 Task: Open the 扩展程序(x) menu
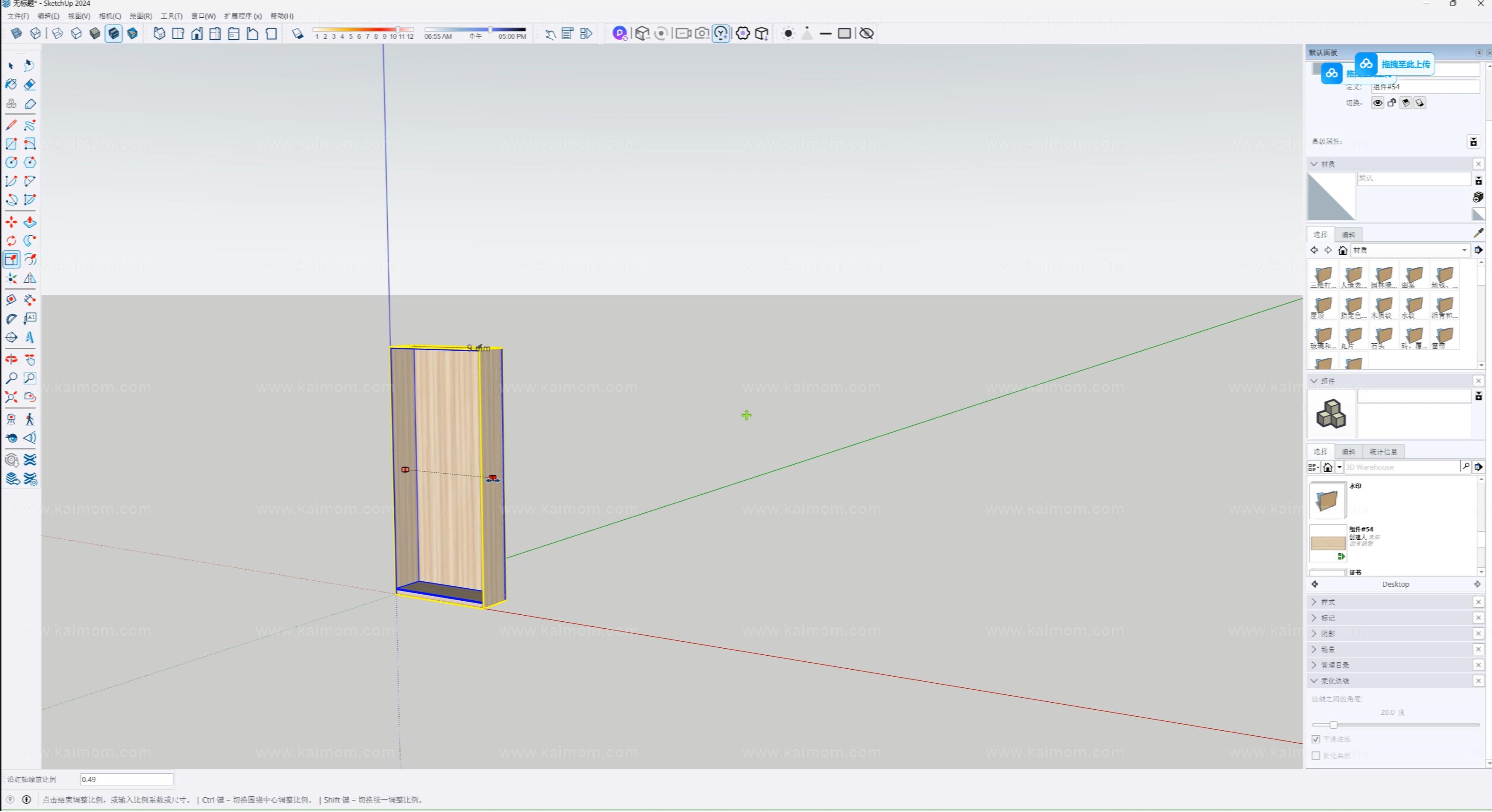pyautogui.click(x=243, y=16)
